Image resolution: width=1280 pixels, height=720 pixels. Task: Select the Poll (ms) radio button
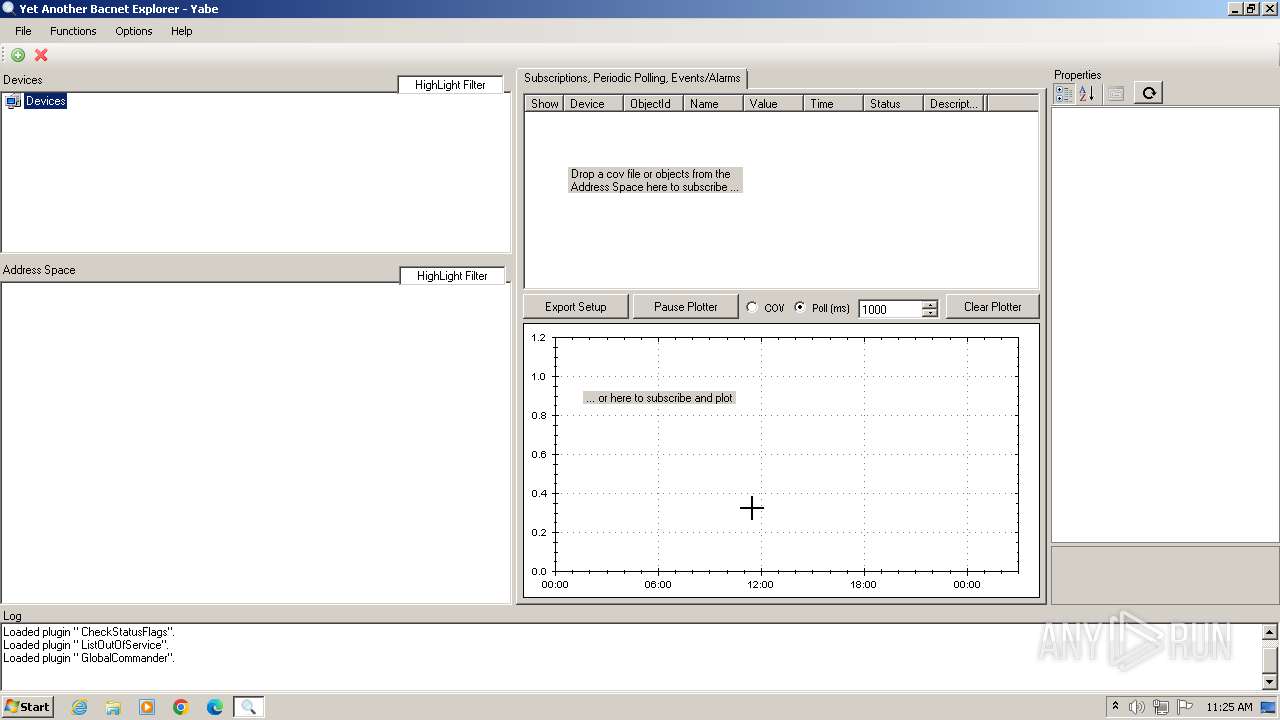pos(800,308)
